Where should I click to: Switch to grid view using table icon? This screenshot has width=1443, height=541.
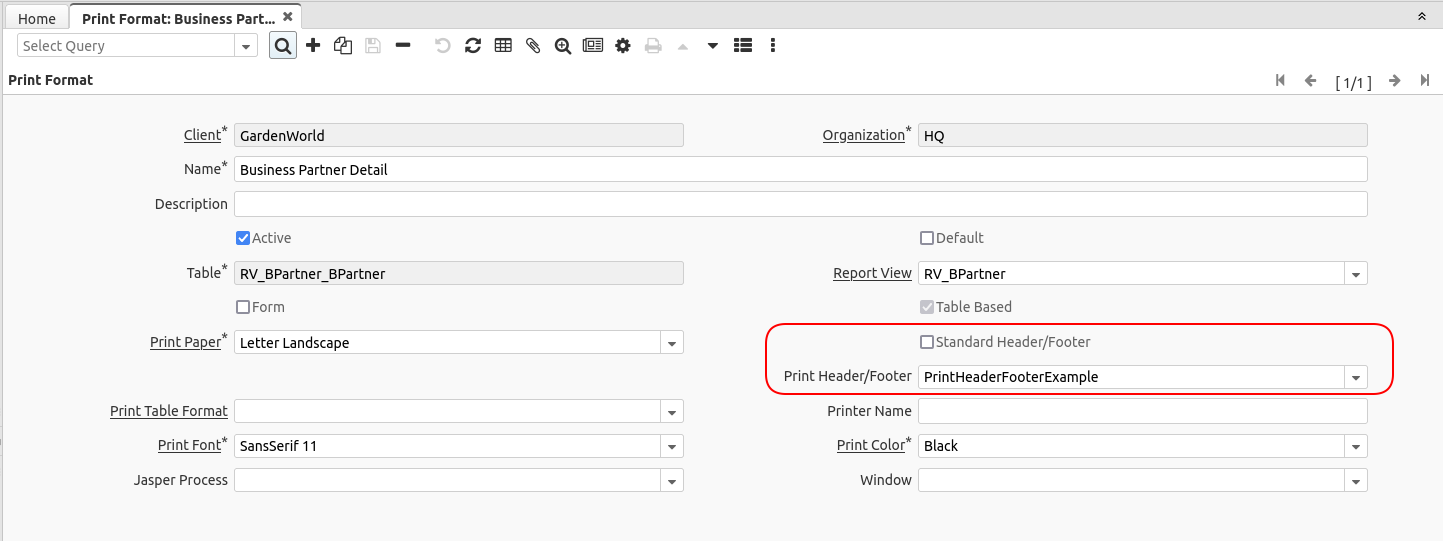503,46
